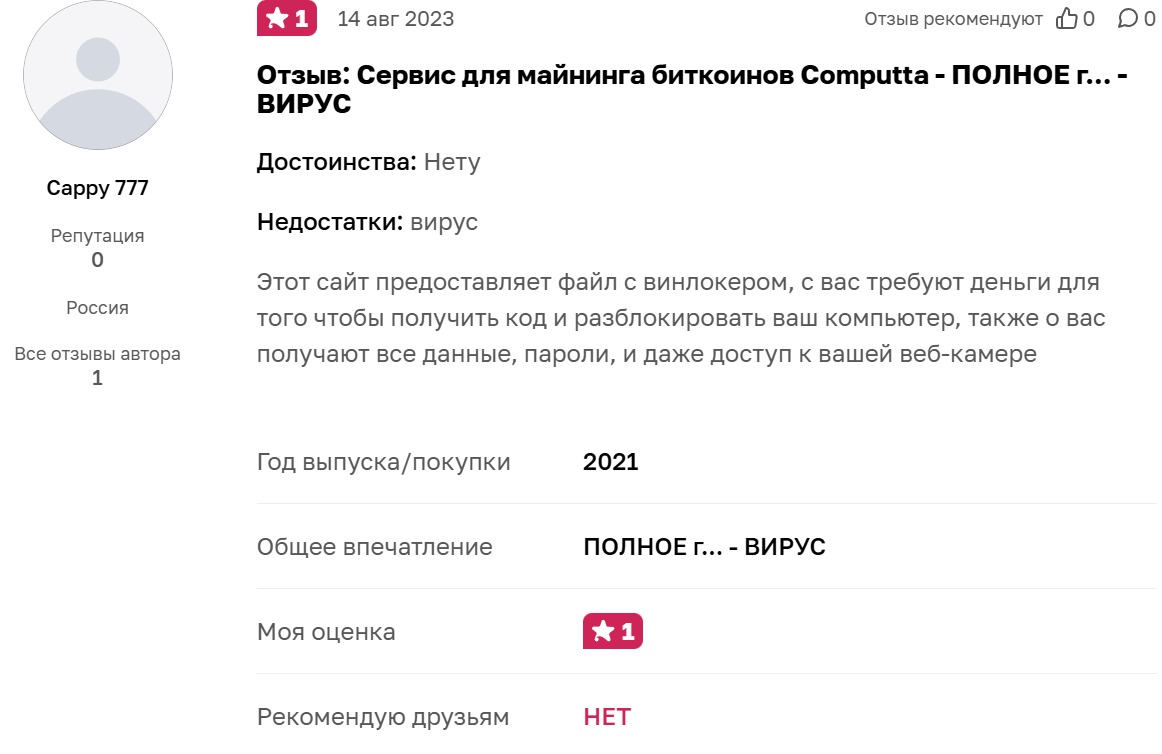Click the red 'НЕТ' recommendation value
The width and height of the screenshot is (1162, 754).
click(607, 717)
